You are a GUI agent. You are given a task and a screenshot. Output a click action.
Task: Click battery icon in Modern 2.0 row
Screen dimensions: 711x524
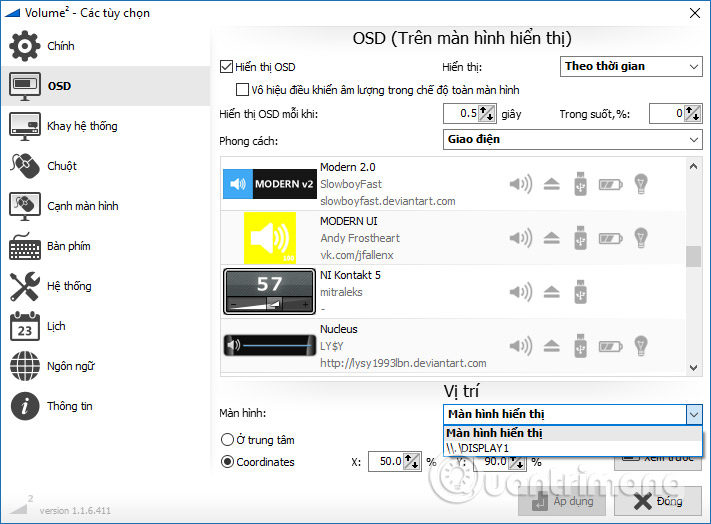(x=610, y=184)
